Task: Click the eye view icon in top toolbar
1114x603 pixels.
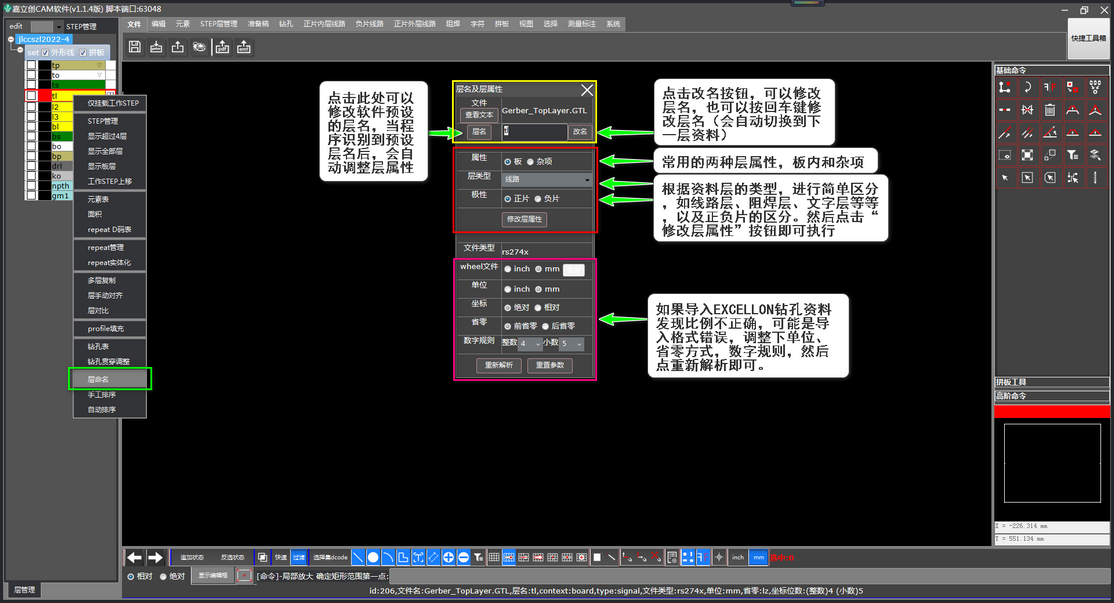Action: point(200,47)
